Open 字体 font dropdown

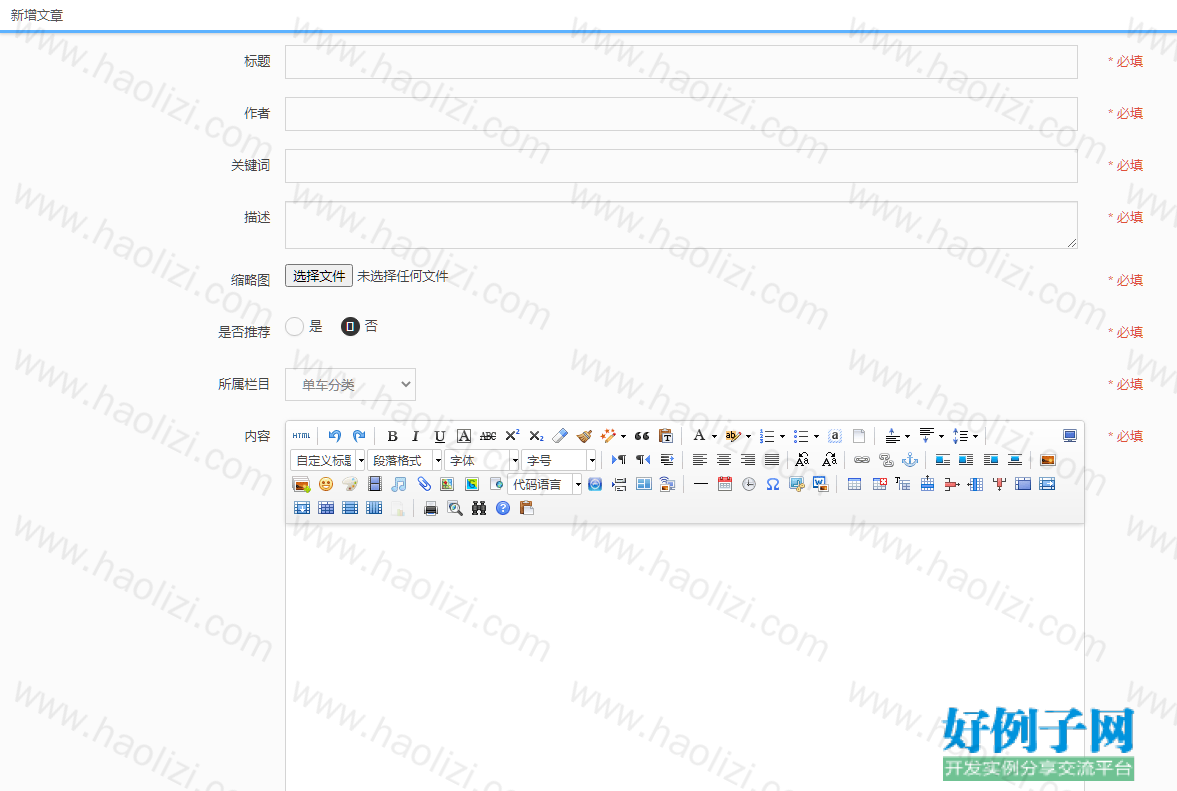click(x=483, y=460)
